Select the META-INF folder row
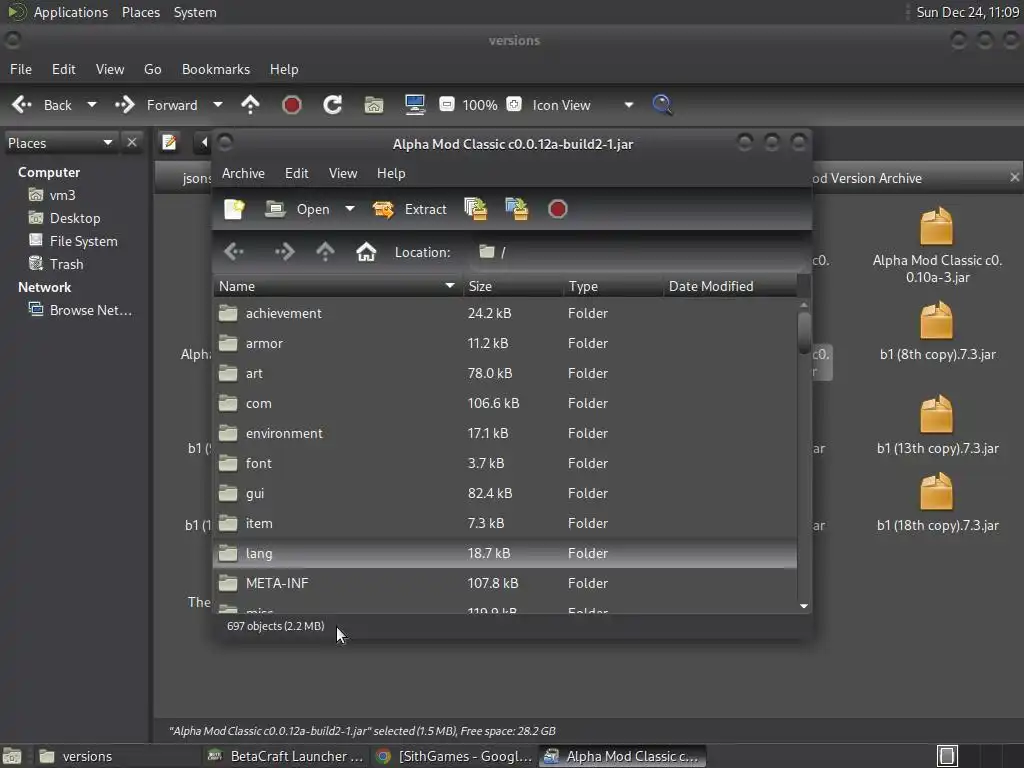 (x=505, y=584)
